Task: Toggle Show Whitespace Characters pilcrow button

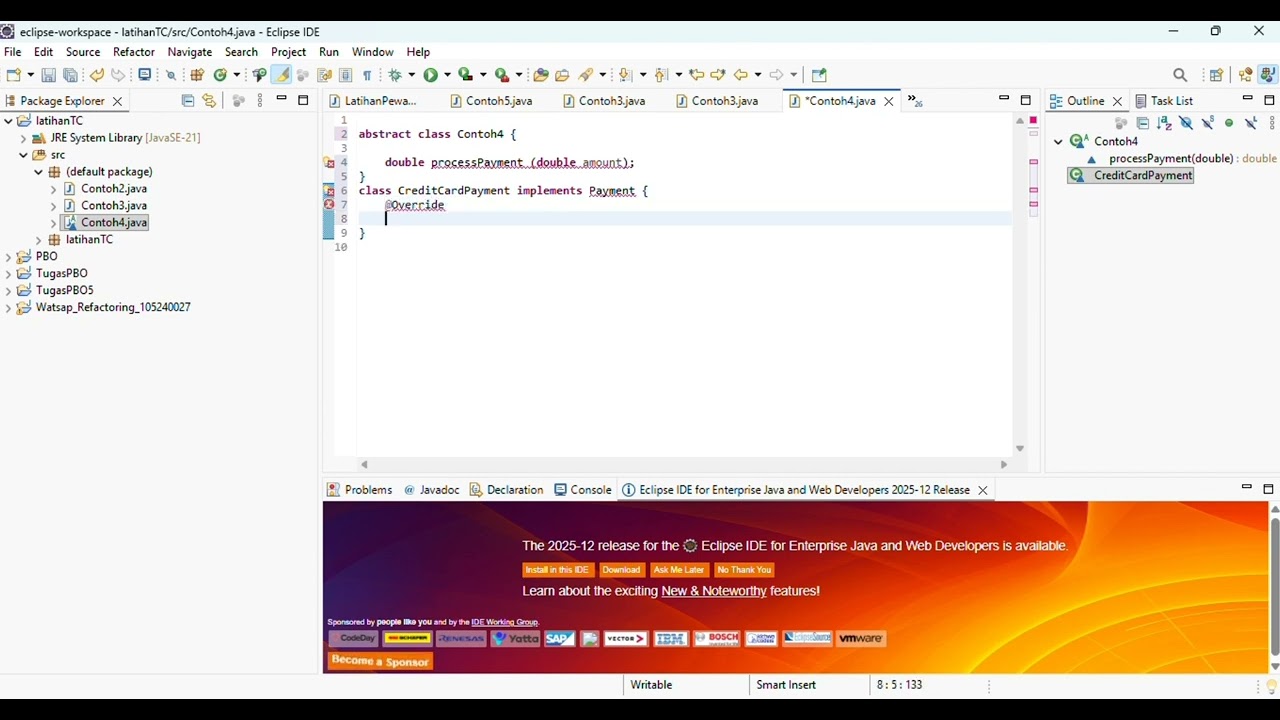Action: [x=367, y=75]
